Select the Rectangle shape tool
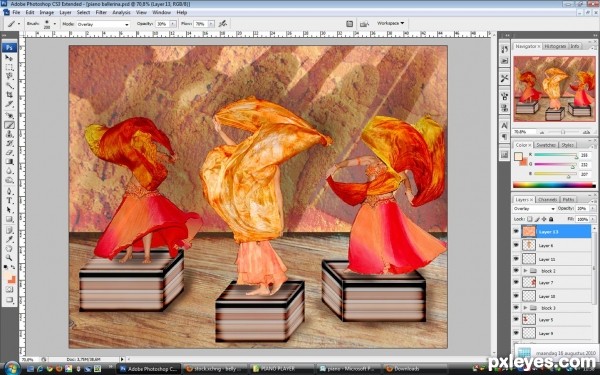Screen dimensions: 600x375 pyautogui.click(x=9, y=219)
